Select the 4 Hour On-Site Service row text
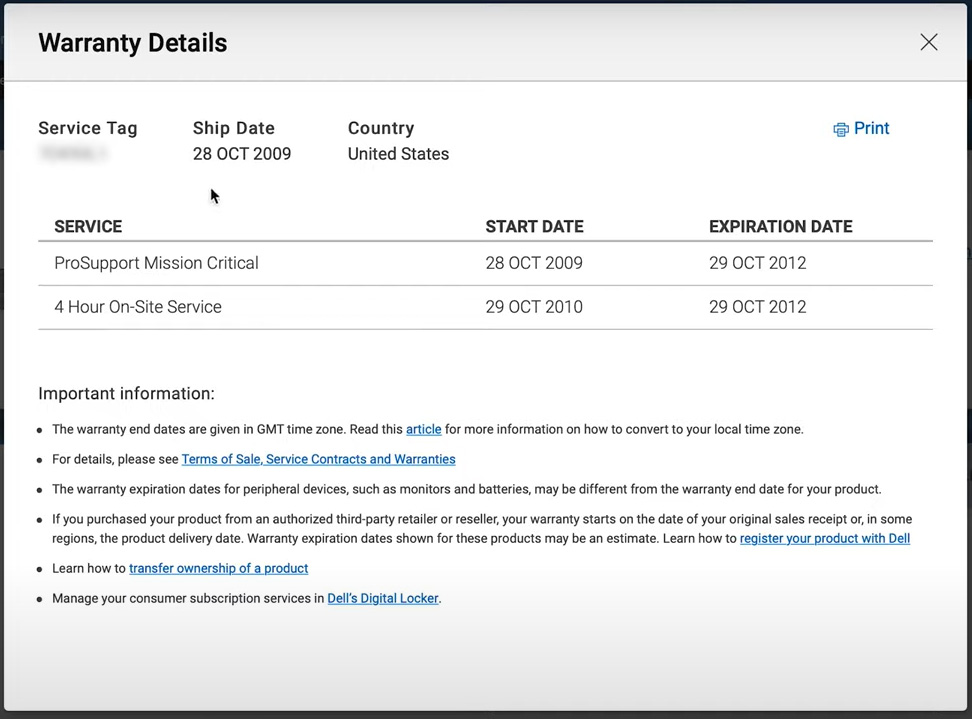Screen dimensions: 972x719 point(138,307)
